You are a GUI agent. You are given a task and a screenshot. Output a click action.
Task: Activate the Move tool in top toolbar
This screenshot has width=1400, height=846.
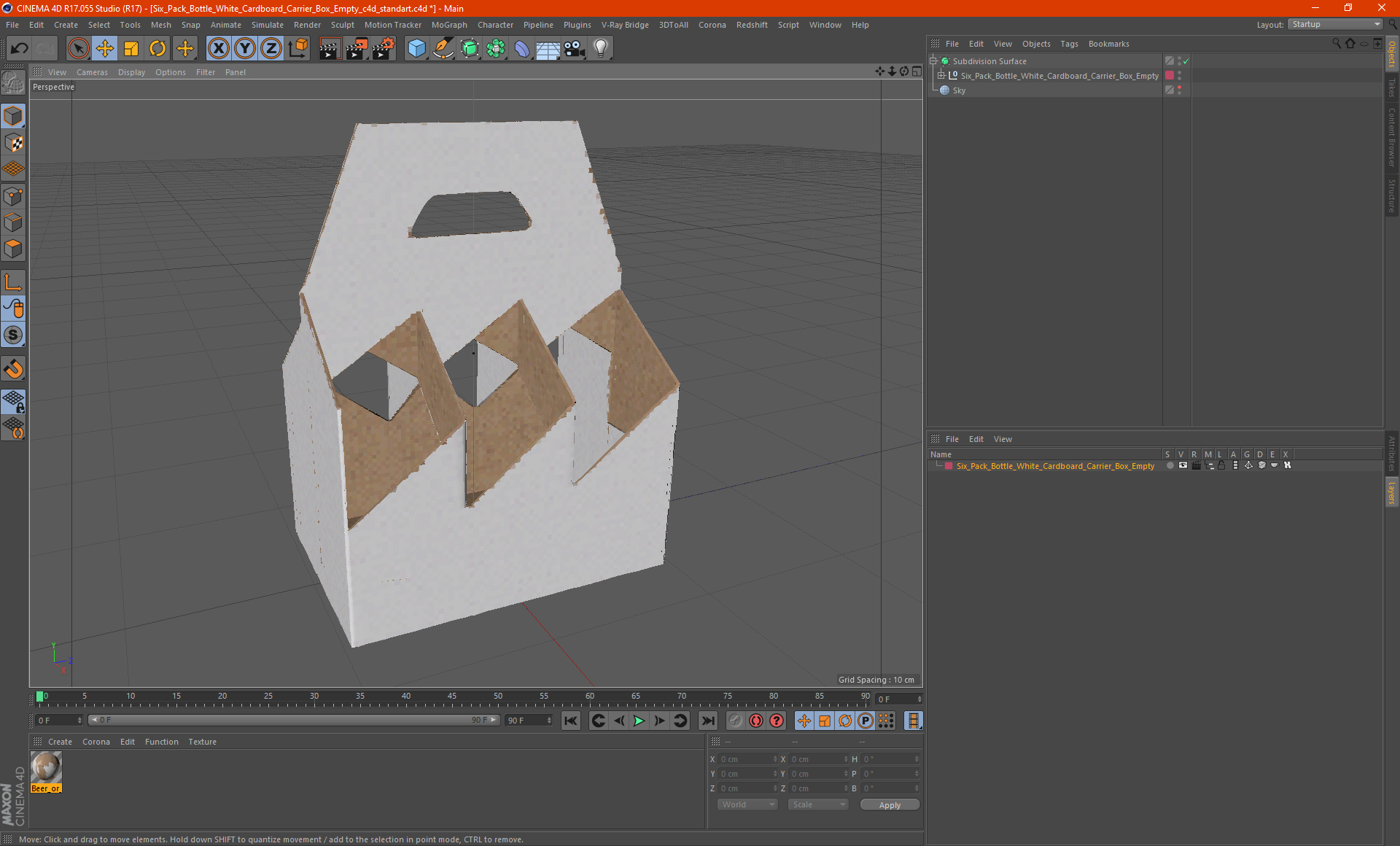click(105, 49)
